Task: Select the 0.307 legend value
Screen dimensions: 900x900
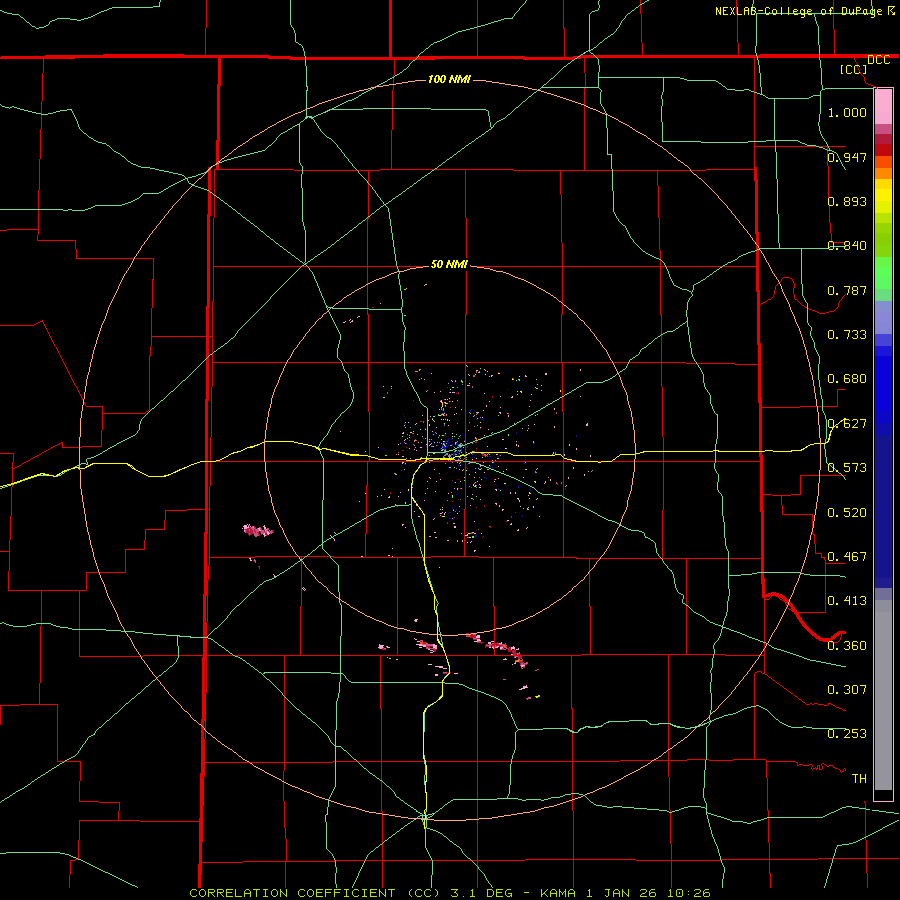Action: pos(847,689)
